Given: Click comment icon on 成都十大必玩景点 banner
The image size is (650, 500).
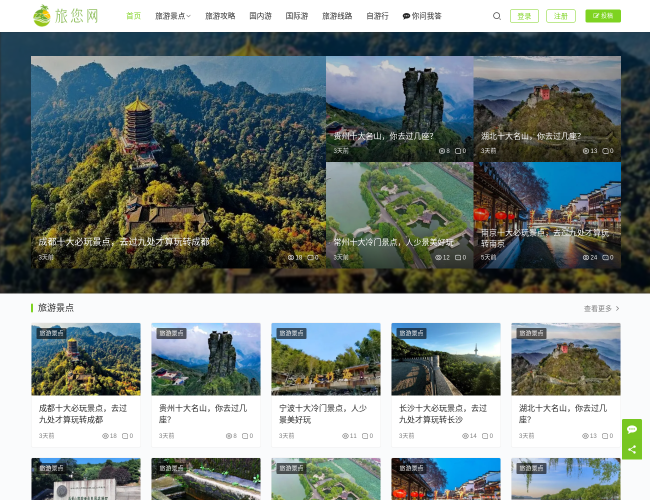Looking at the screenshot, I should tap(310, 257).
